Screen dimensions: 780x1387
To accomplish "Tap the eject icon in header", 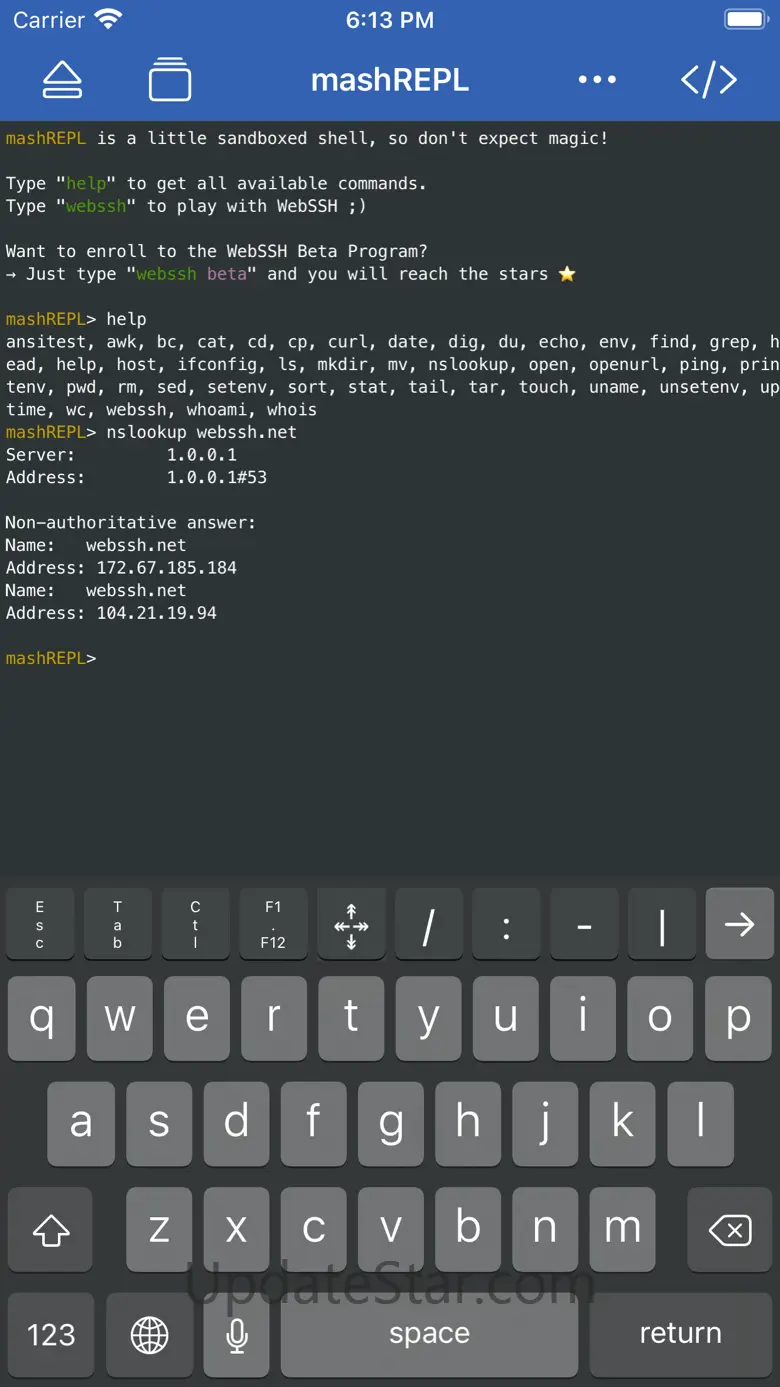I will pyautogui.click(x=62, y=80).
